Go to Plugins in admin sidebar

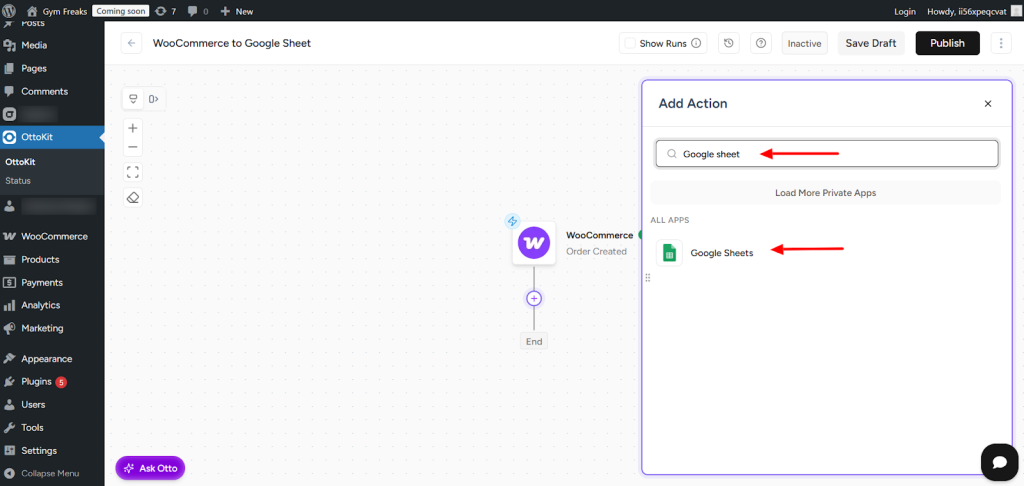click(x=36, y=382)
